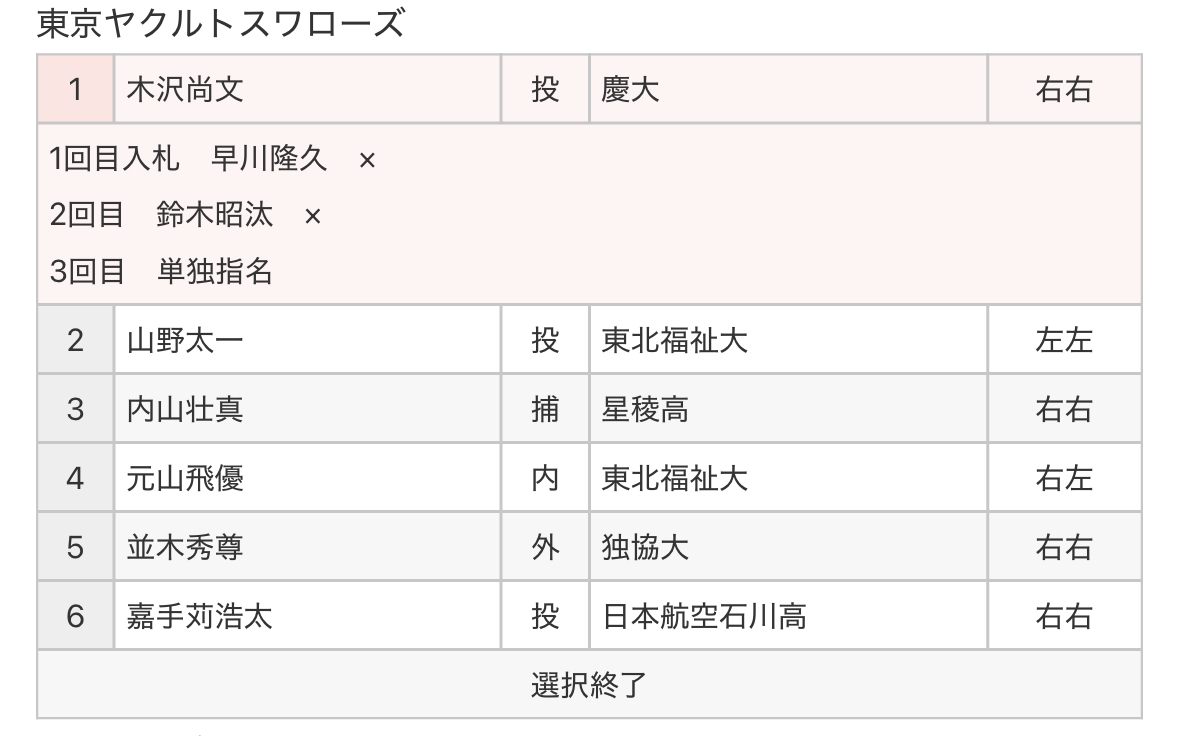Click the 独協大 school cell
This screenshot has width=1179, height=736.
[788, 547]
